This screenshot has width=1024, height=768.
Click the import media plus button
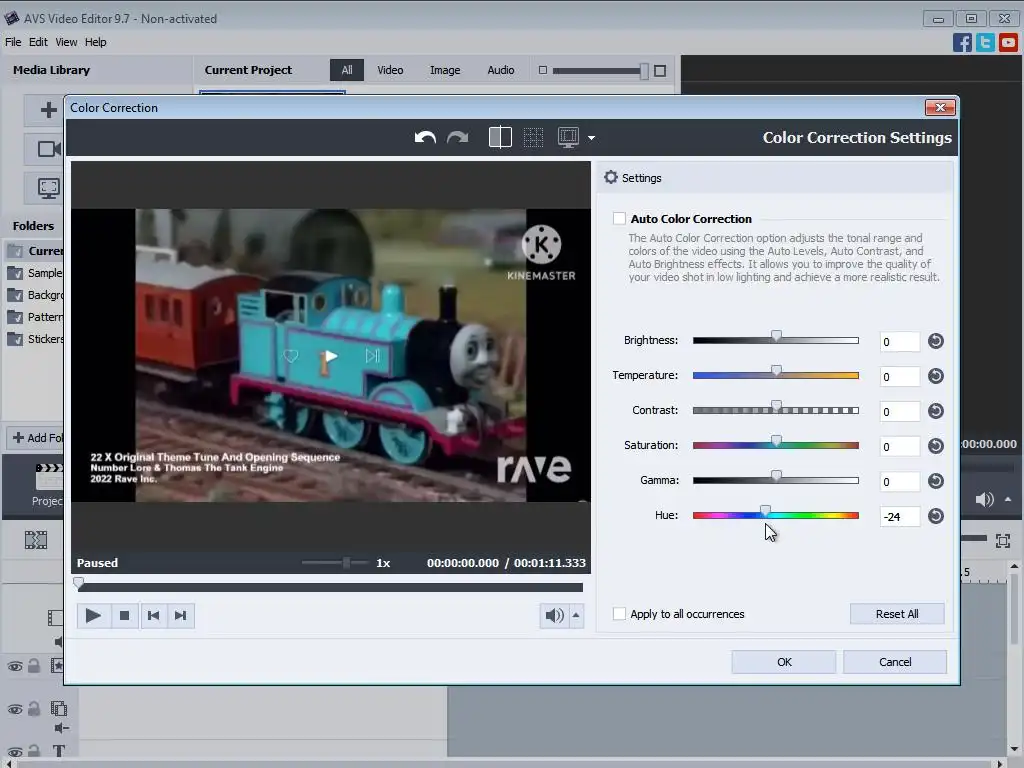click(48, 110)
